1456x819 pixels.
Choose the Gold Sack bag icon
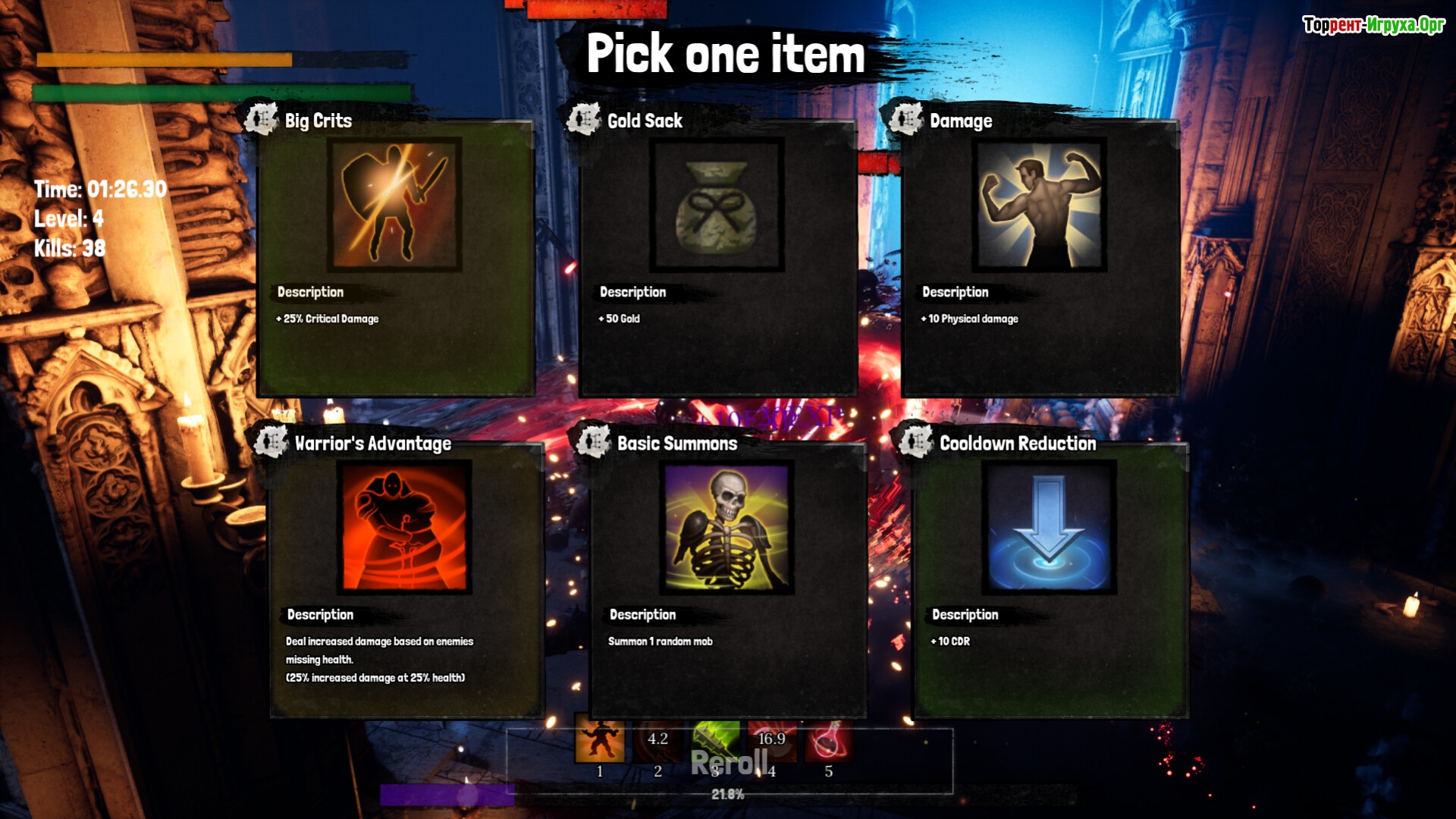coord(717,205)
